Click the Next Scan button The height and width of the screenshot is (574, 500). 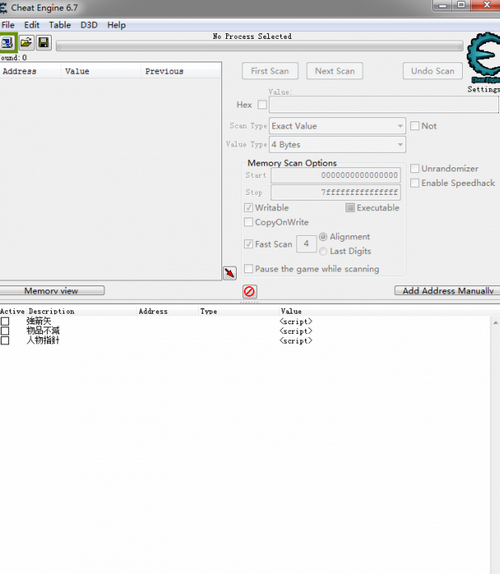pos(335,71)
